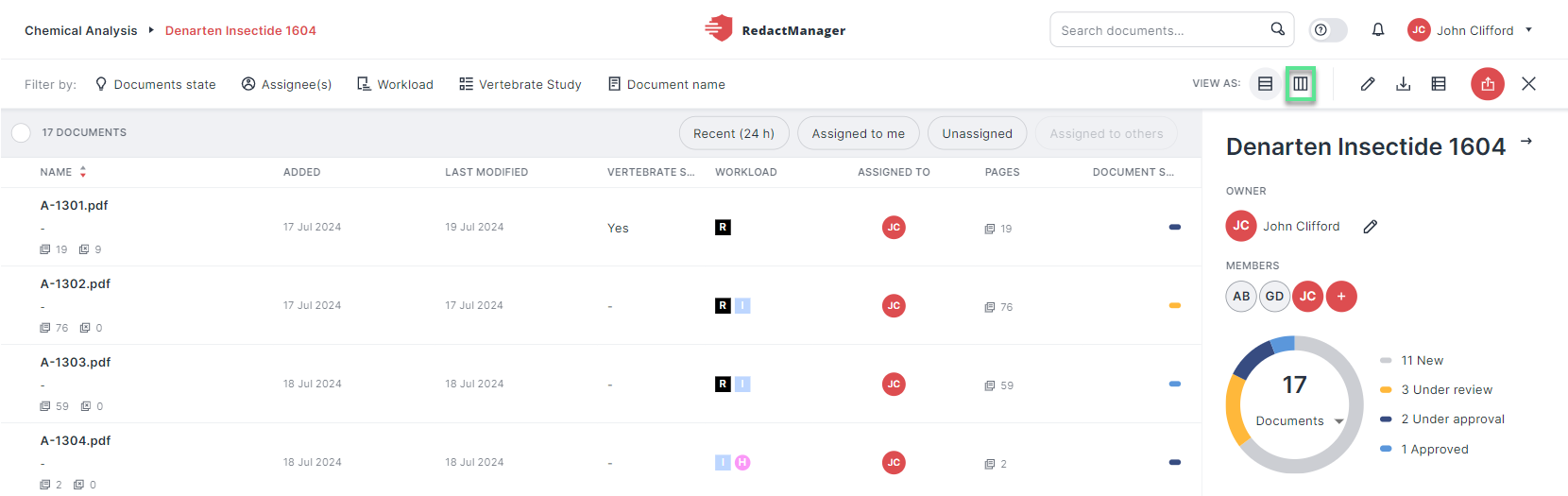Open Vertebrate Study filter

pos(520,84)
